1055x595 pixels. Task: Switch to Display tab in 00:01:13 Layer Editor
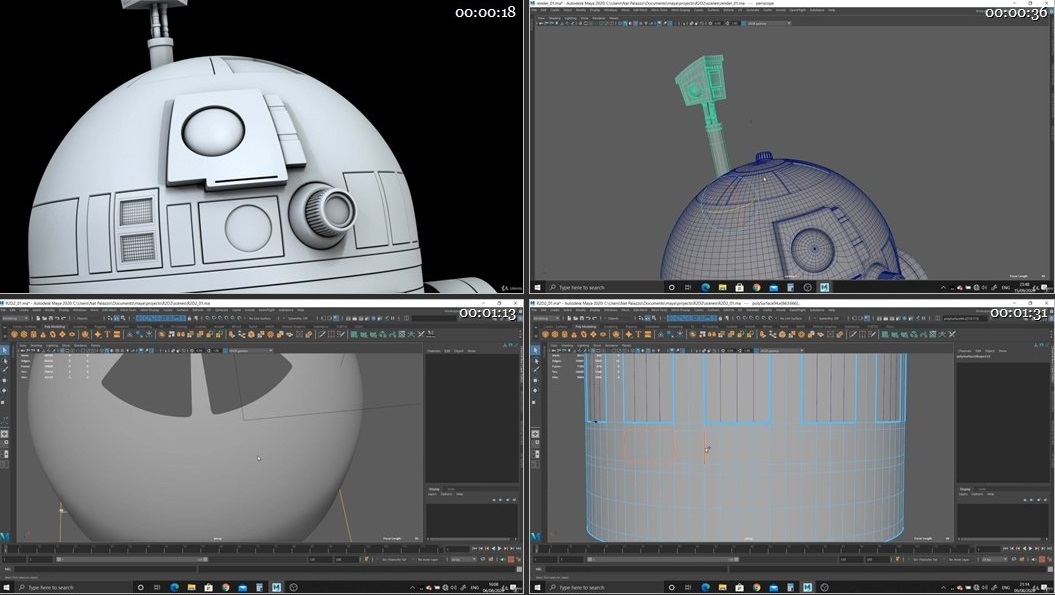(434, 489)
